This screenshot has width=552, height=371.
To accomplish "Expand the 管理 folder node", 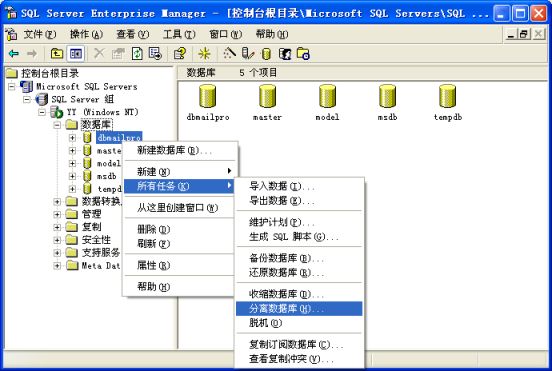I will click(x=57, y=214).
